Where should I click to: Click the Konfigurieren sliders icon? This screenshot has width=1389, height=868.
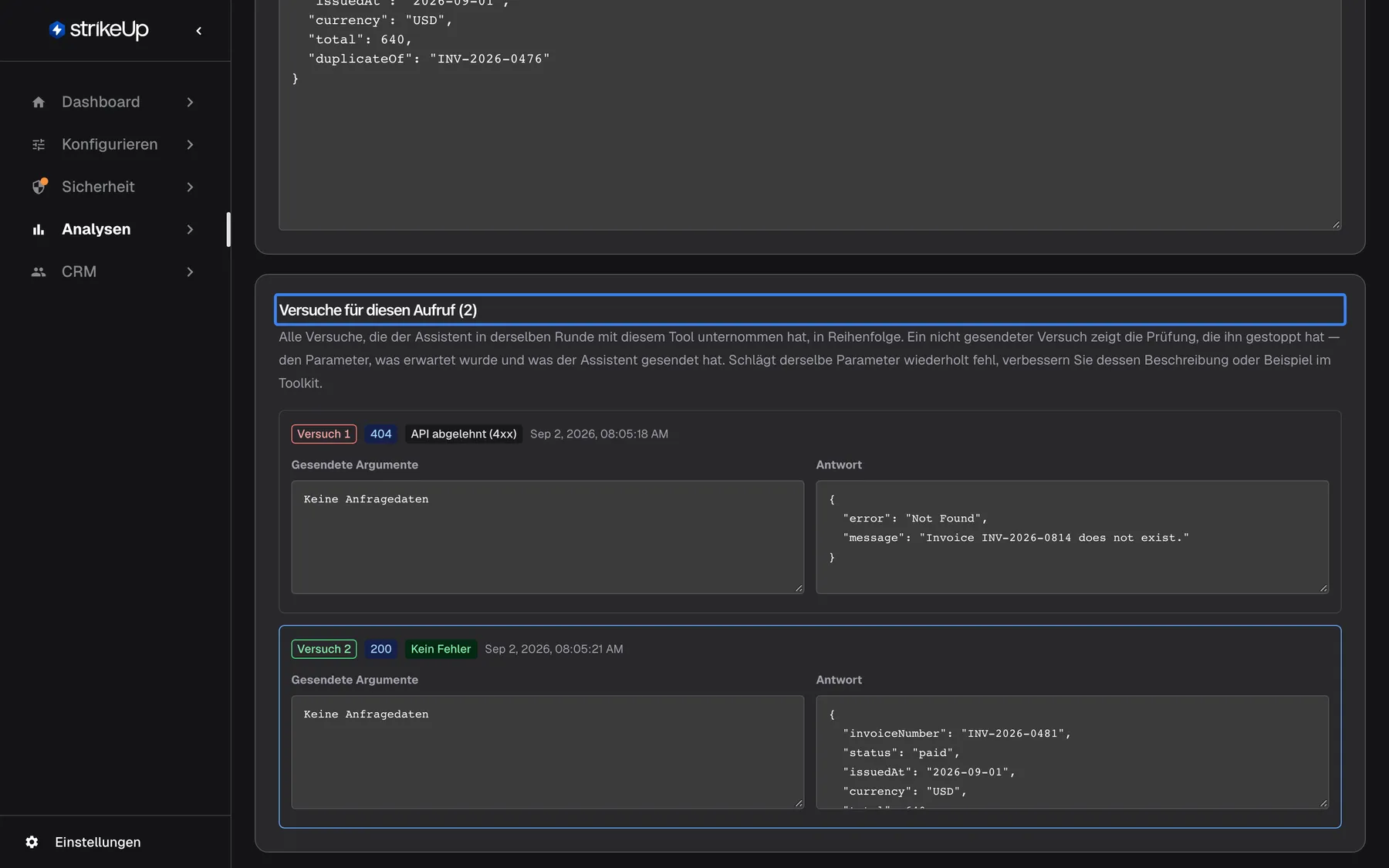(x=39, y=144)
